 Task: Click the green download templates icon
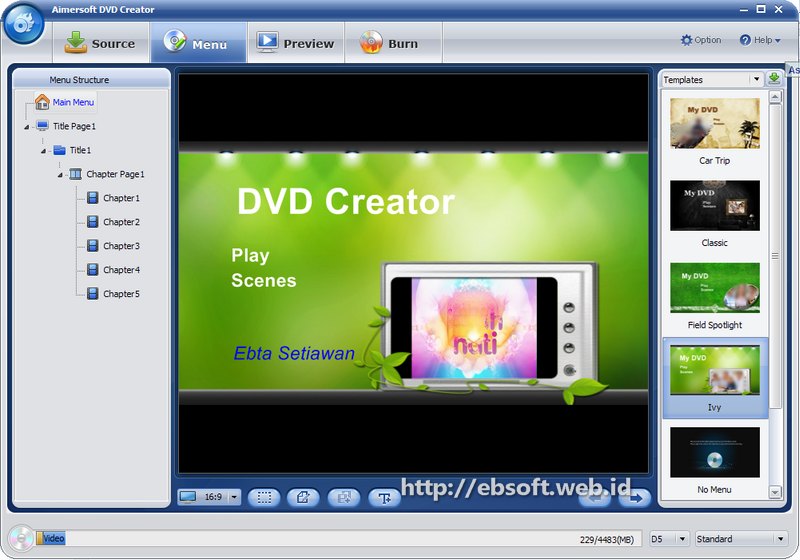coord(774,79)
